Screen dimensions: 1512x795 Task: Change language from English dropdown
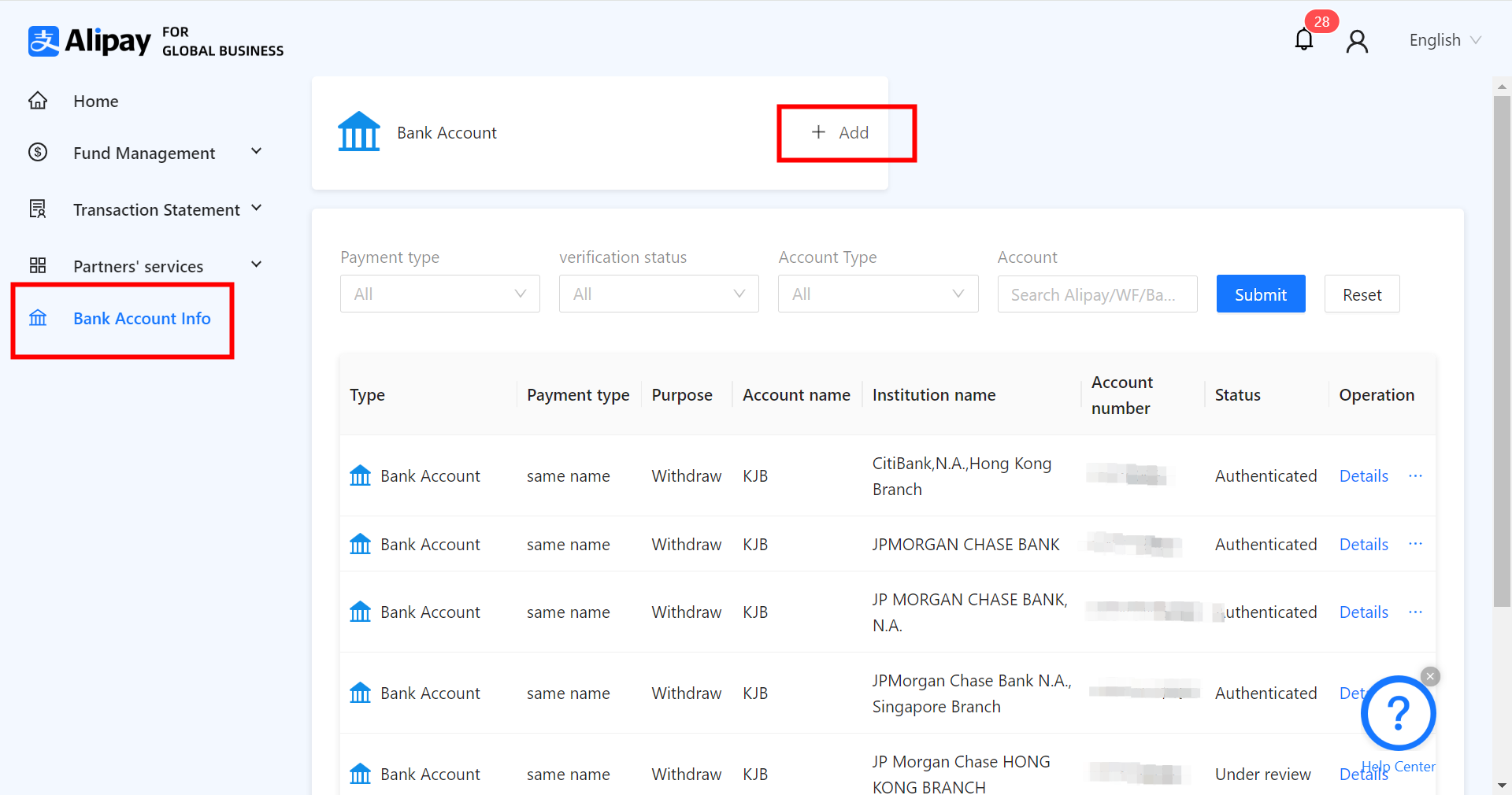click(x=1444, y=40)
